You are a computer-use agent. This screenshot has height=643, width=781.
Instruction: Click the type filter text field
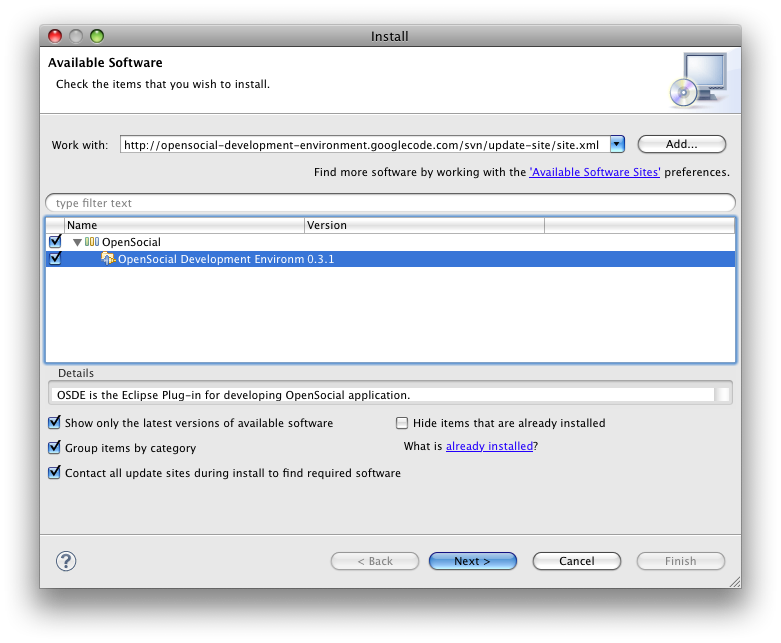(x=390, y=203)
